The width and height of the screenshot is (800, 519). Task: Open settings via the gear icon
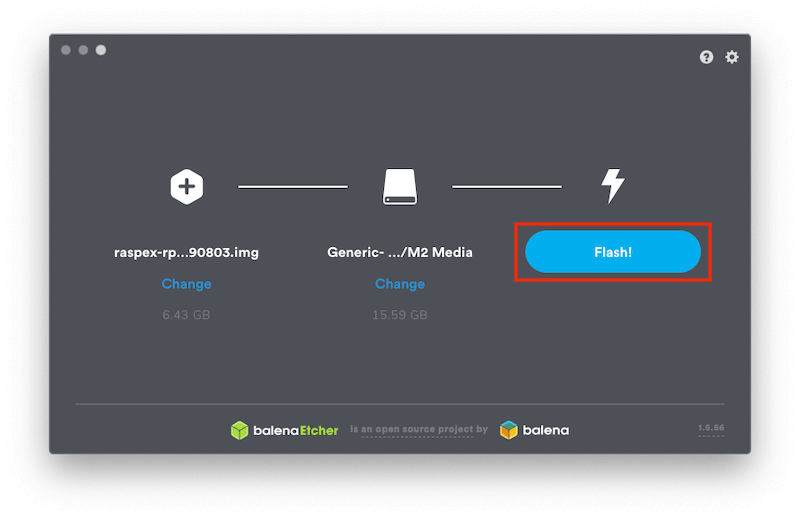[732, 57]
